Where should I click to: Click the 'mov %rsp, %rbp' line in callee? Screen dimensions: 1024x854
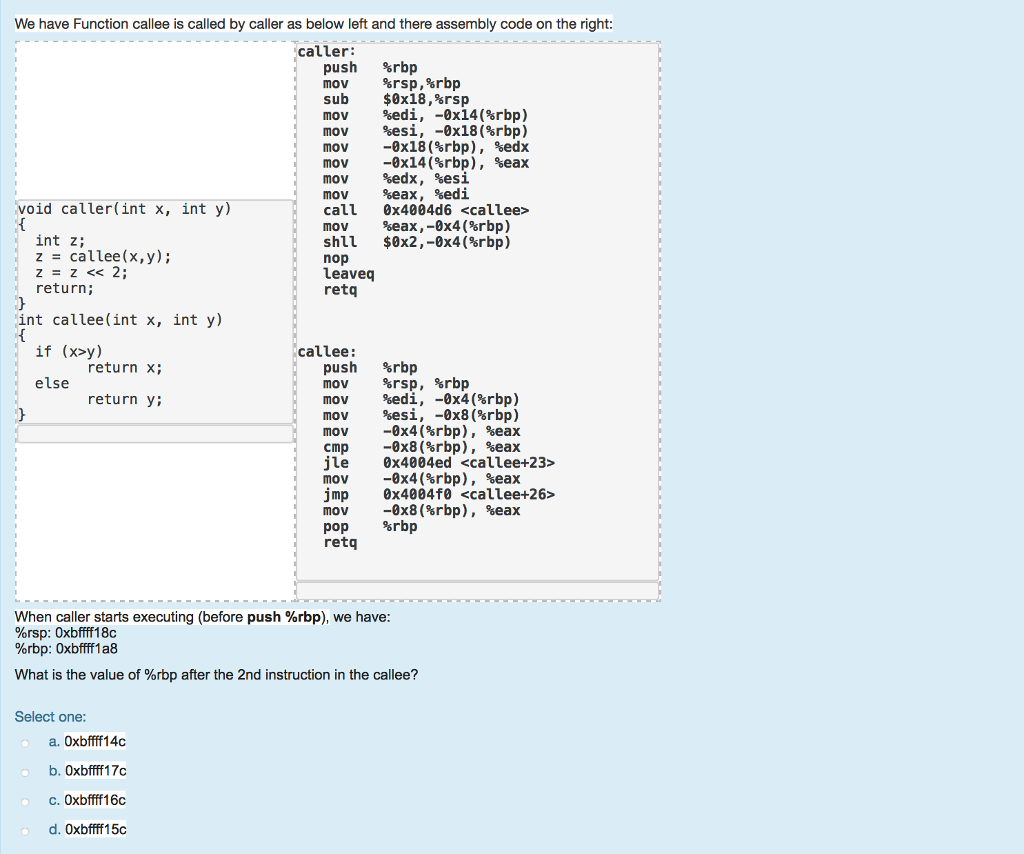(396, 384)
